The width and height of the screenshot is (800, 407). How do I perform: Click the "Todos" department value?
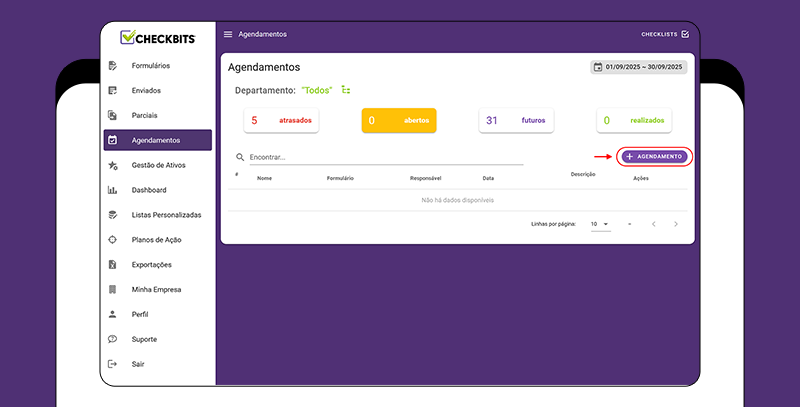pyautogui.click(x=317, y=90)
